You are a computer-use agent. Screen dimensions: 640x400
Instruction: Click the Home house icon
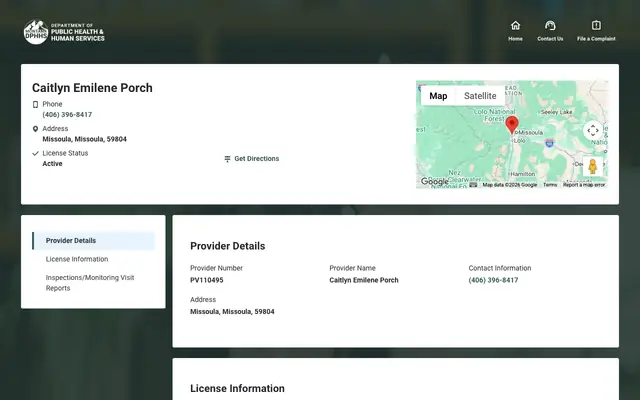[516, 25]
